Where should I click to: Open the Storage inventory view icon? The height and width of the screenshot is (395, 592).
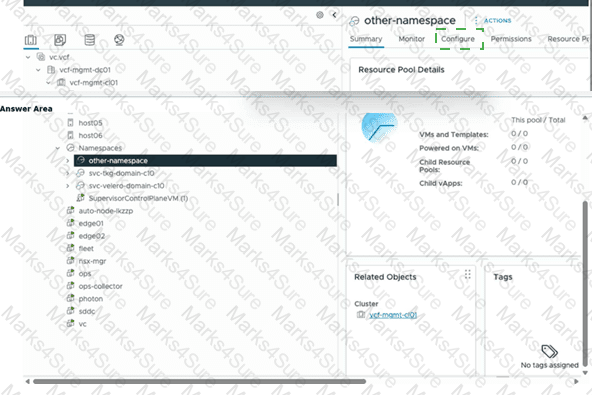click(89, 40)
